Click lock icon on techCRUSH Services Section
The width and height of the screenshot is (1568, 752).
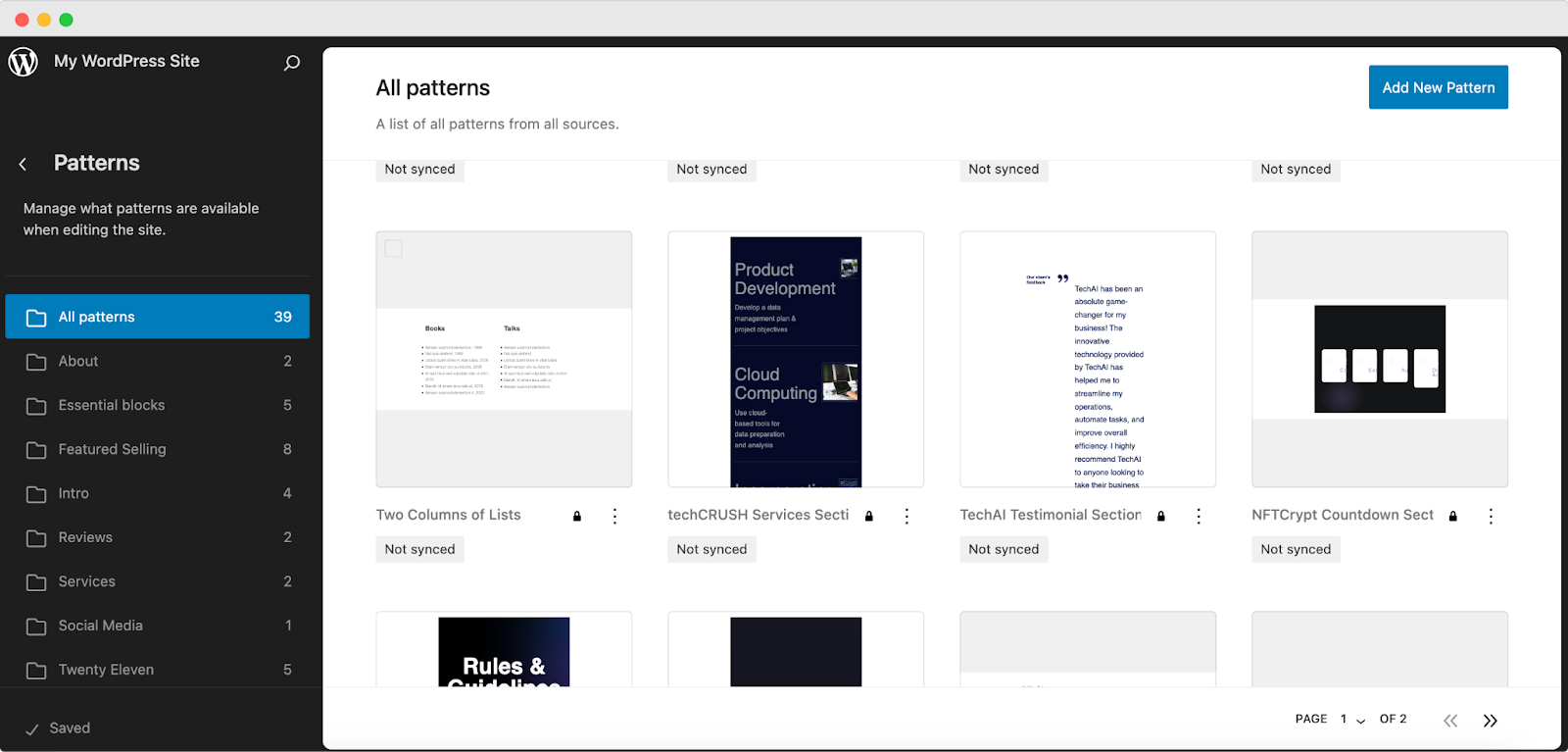[x=868, y=516]
